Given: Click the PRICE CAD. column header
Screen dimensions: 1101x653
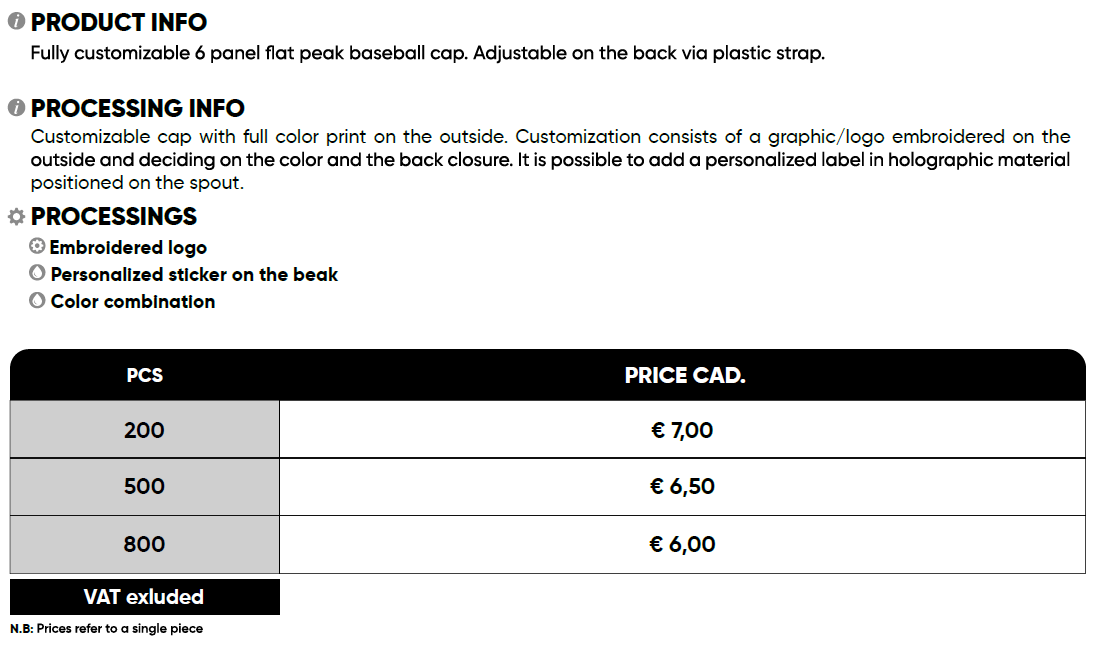Looking at the screenshot, I should [x=684, y=376].
